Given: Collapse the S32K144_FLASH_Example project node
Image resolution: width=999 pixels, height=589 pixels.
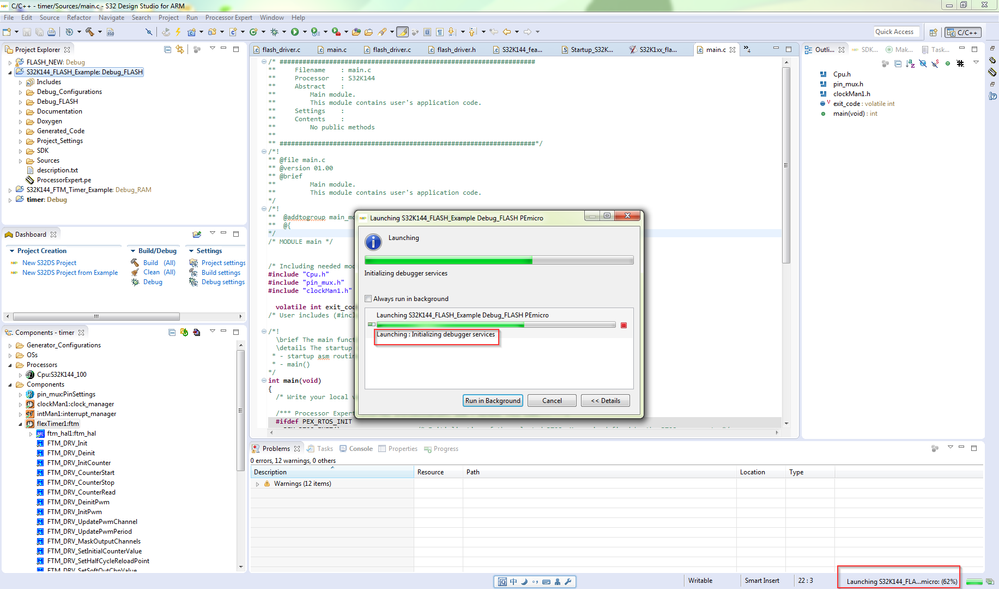Looking at the screenshot, I should pos(10,72).
